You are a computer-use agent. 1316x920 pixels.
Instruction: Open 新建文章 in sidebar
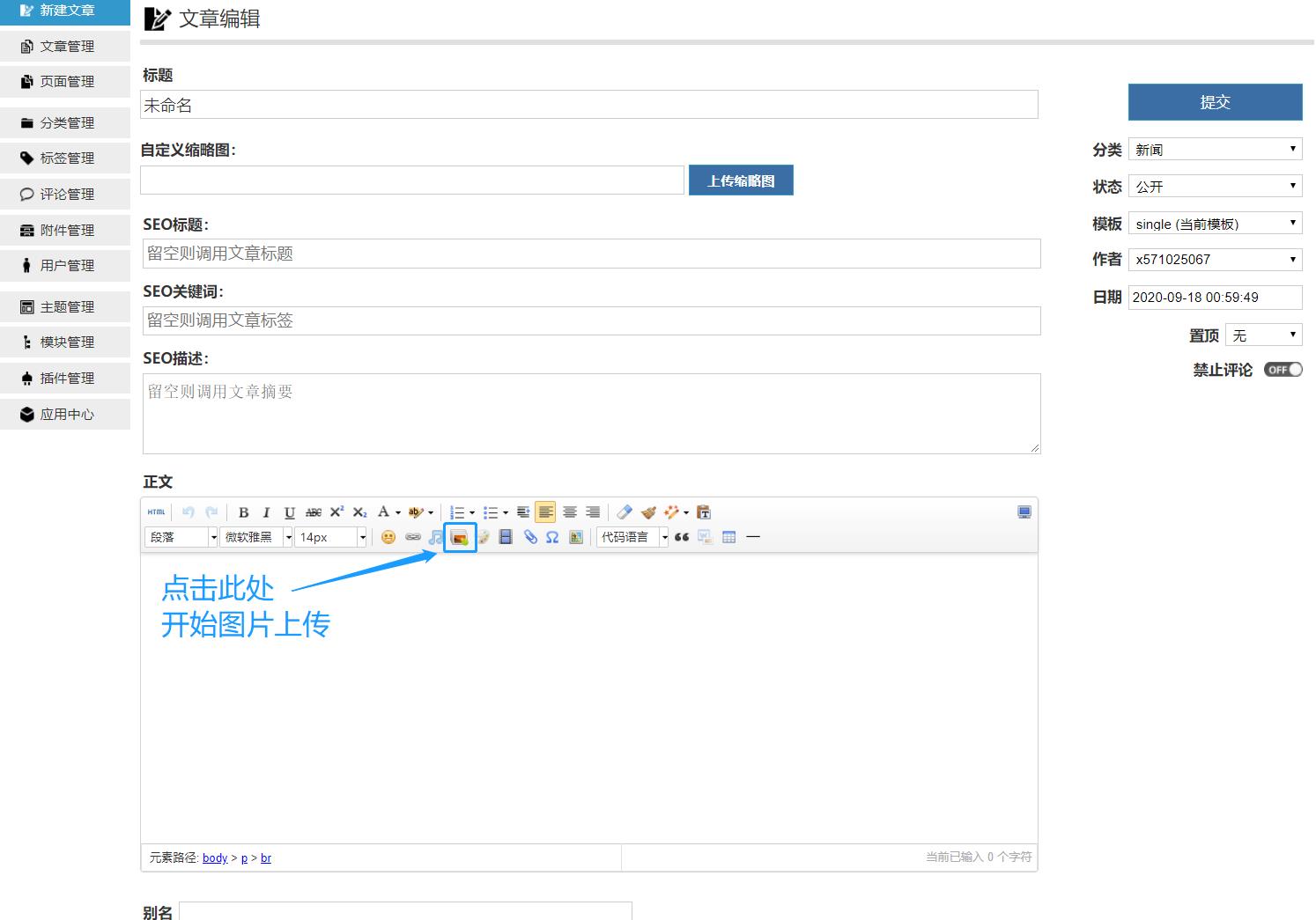point(65,11)
